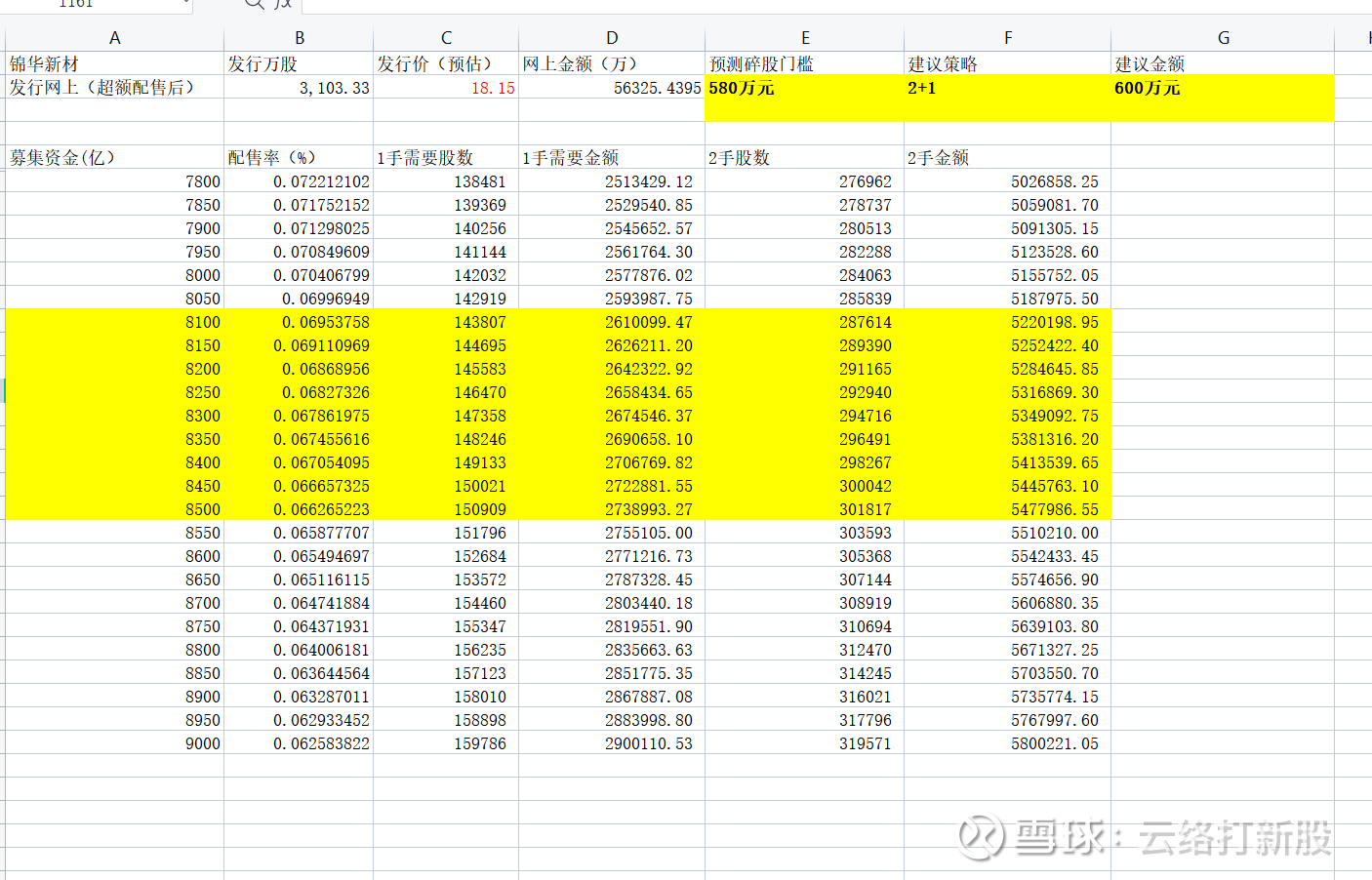
Task: Click the 2手金额 header cell
Action: pyautogui.click(x=1008, y=157)
